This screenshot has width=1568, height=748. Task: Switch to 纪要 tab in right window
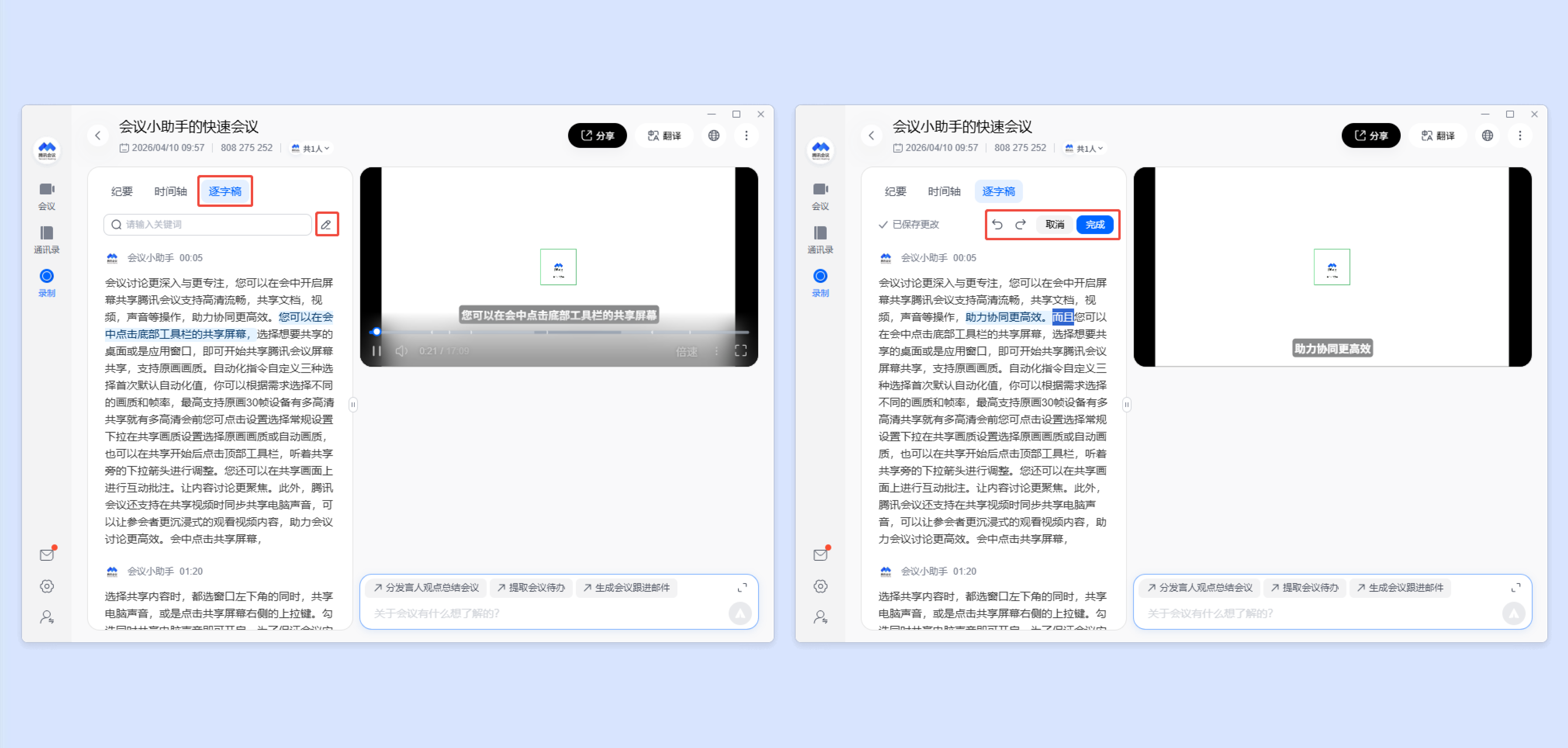[895, 192]
